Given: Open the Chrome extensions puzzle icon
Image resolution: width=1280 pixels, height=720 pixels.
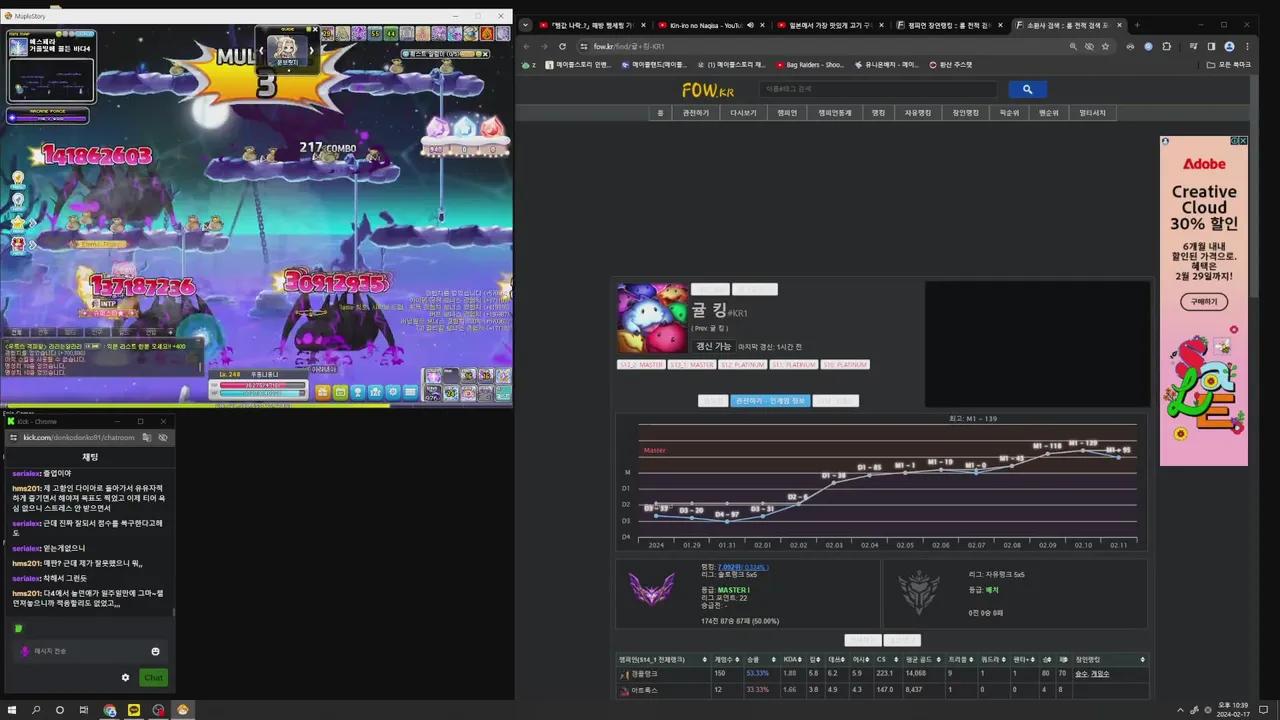Looking at the screenshot, I should tap(1166, 46).
